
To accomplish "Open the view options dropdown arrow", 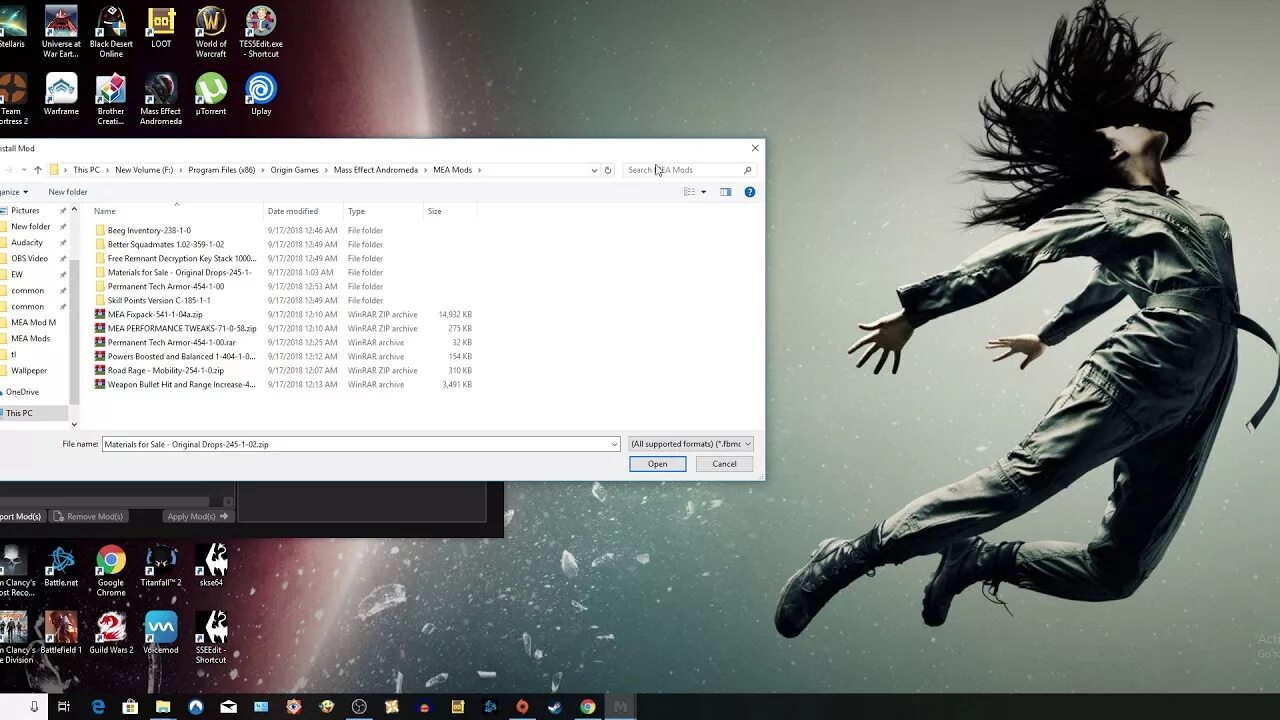I will (703, 192).
